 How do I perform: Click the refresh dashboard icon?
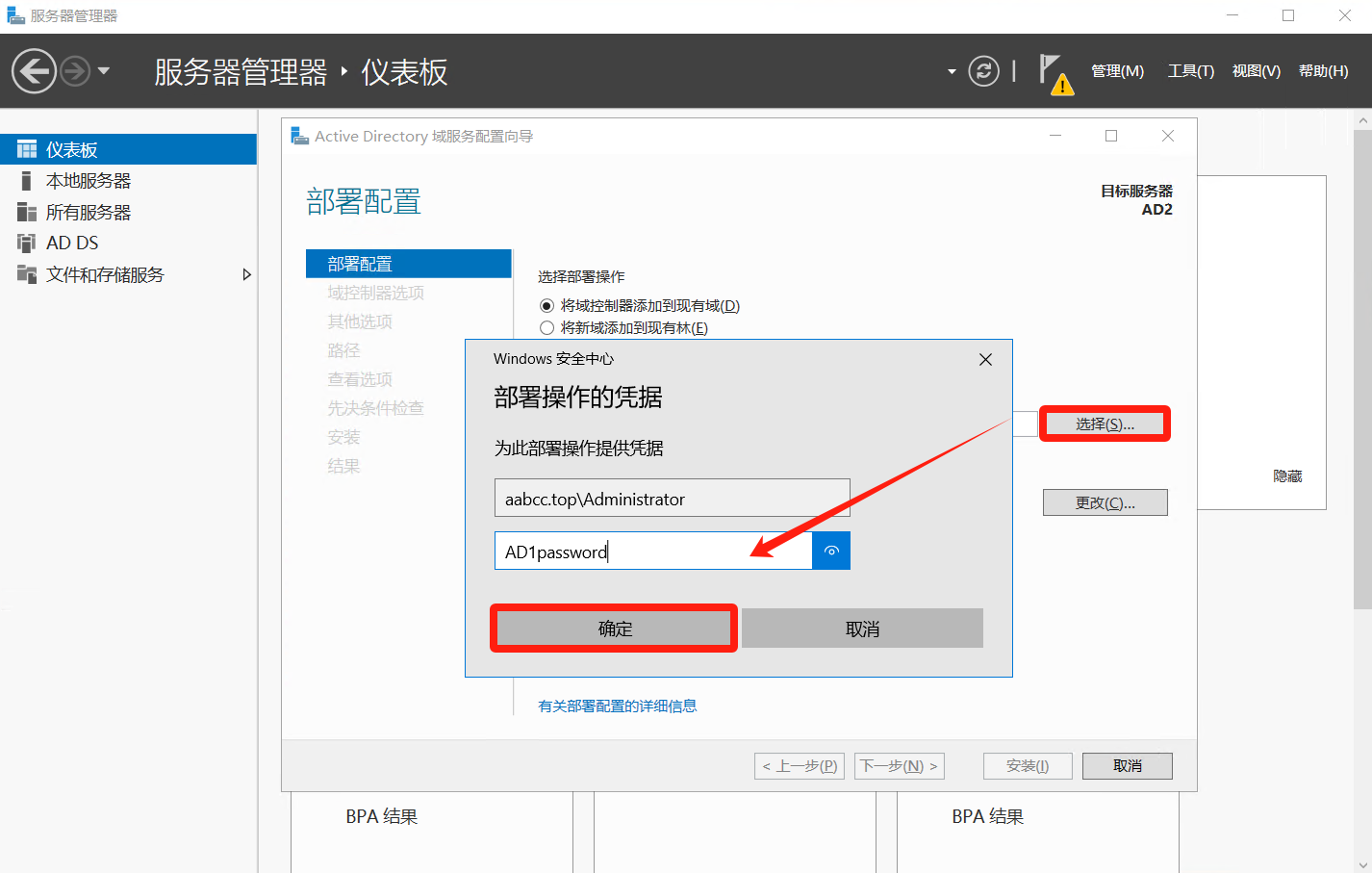coord(983,71)
